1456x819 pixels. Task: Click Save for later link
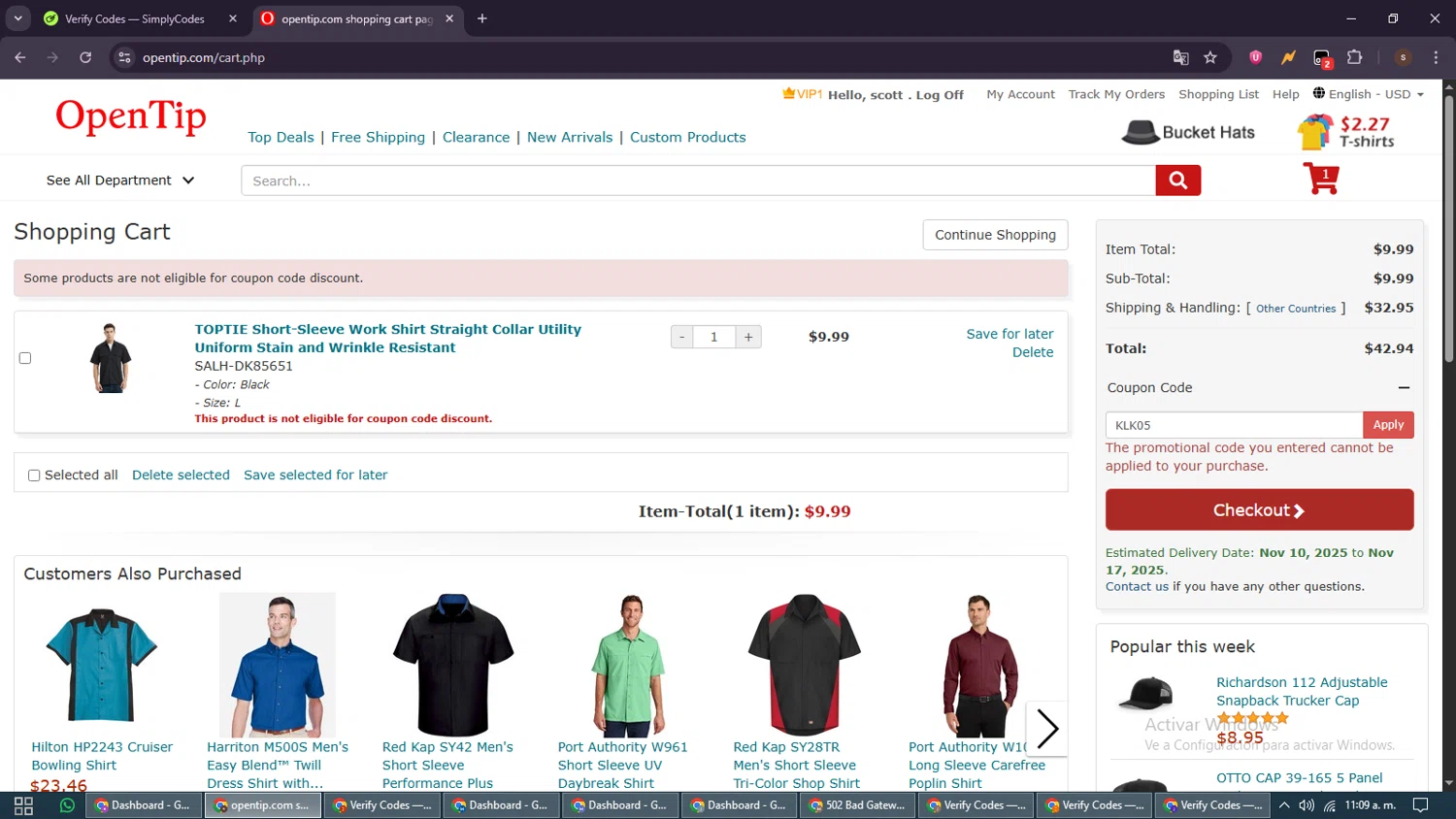[1009, 334]
